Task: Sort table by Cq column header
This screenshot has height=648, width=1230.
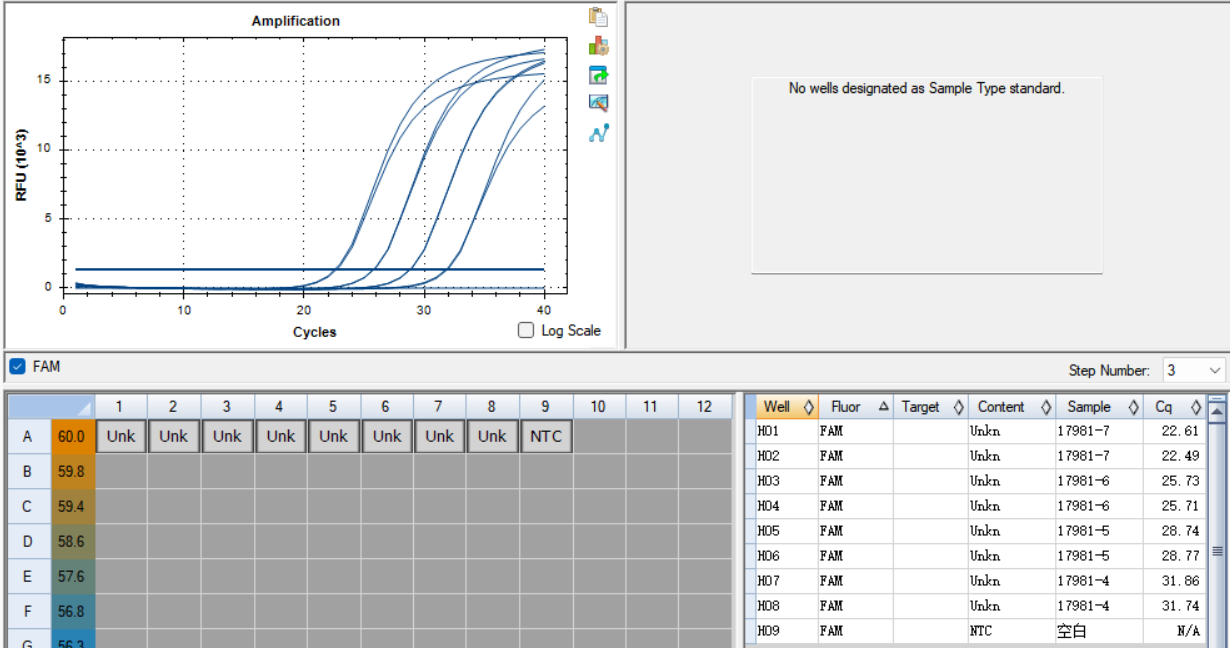Action: (x=1174, y=407)
